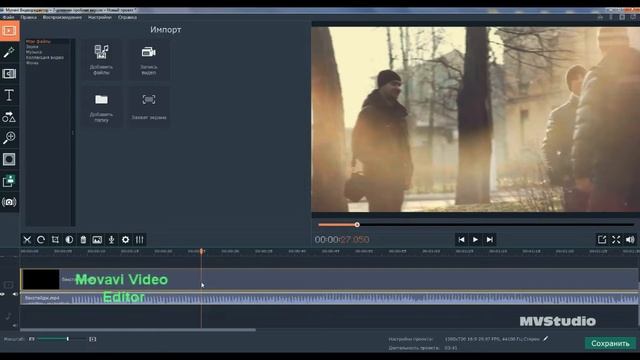The width and height of the screenshot is (640, 360).
Task: Rotate the selected clip
Action: point(41,240)
